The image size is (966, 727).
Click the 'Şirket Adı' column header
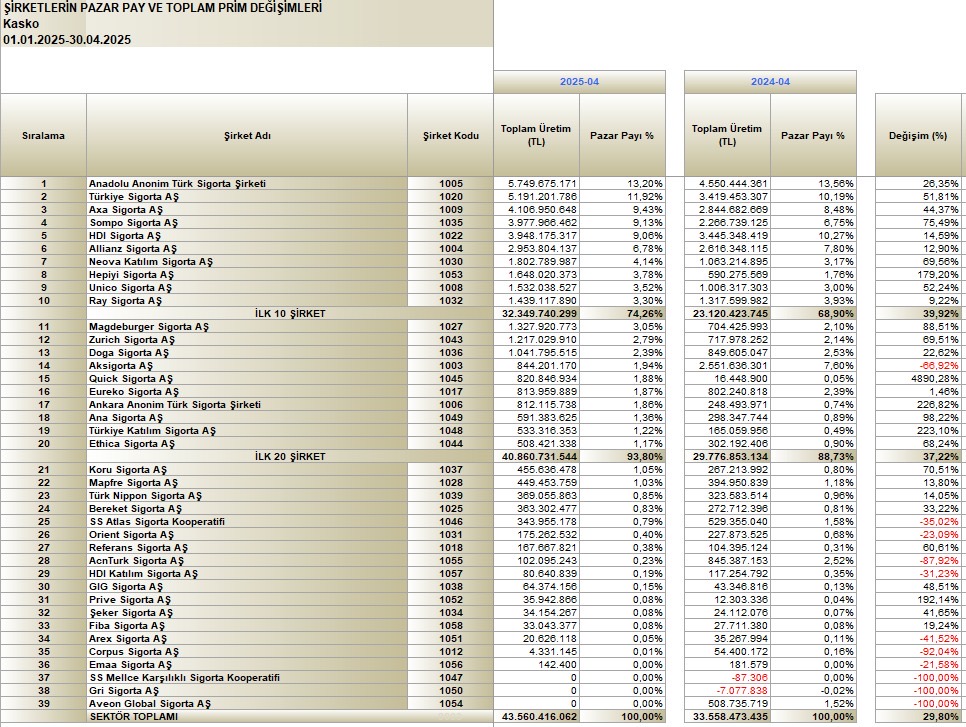point(247,136)
